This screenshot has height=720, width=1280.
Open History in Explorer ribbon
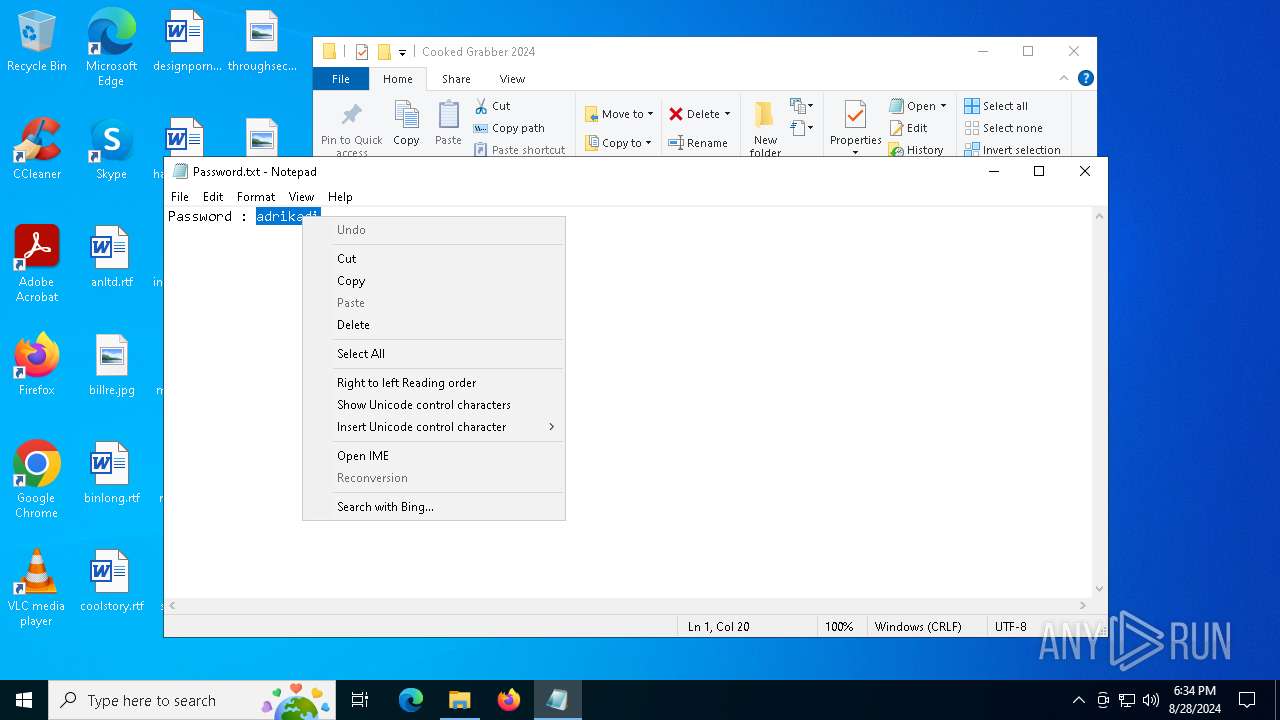pos(916,150)
